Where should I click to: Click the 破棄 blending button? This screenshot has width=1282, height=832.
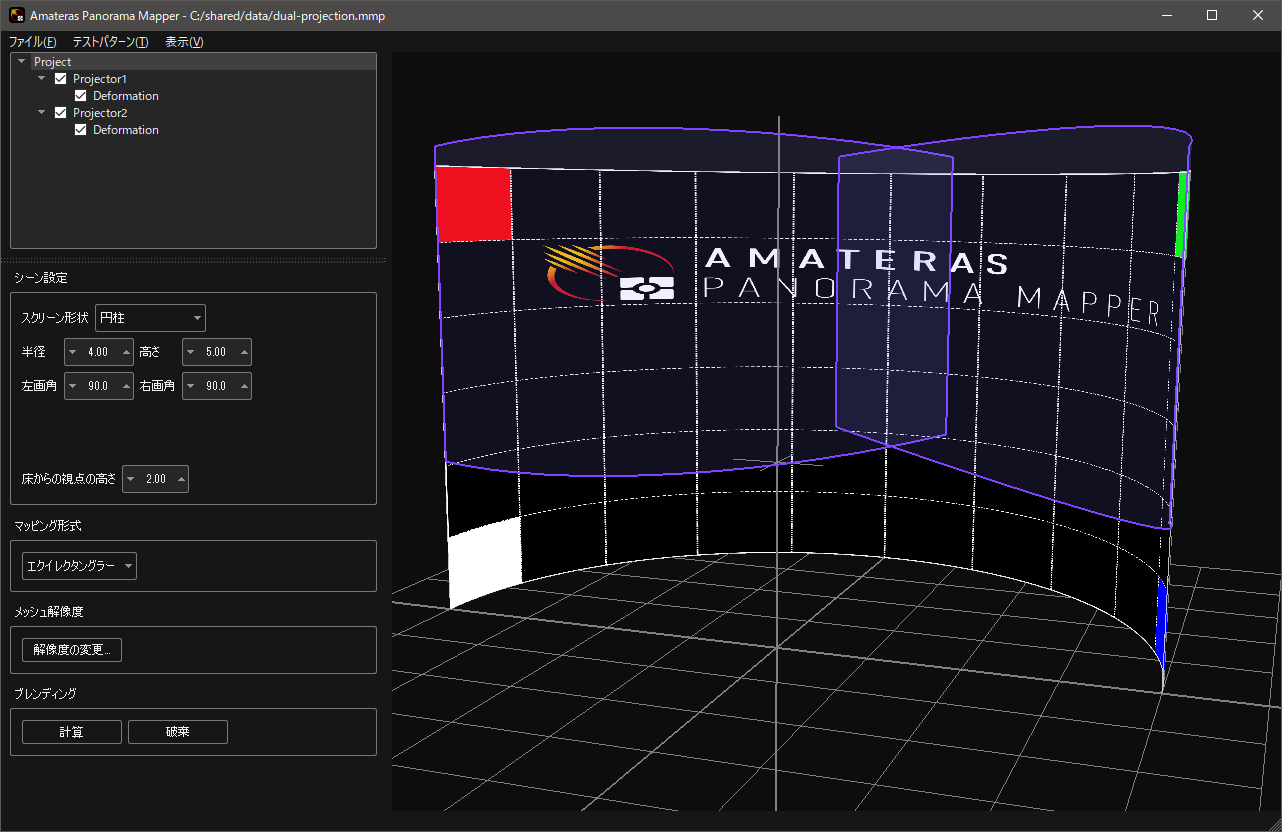pos(178,732)
